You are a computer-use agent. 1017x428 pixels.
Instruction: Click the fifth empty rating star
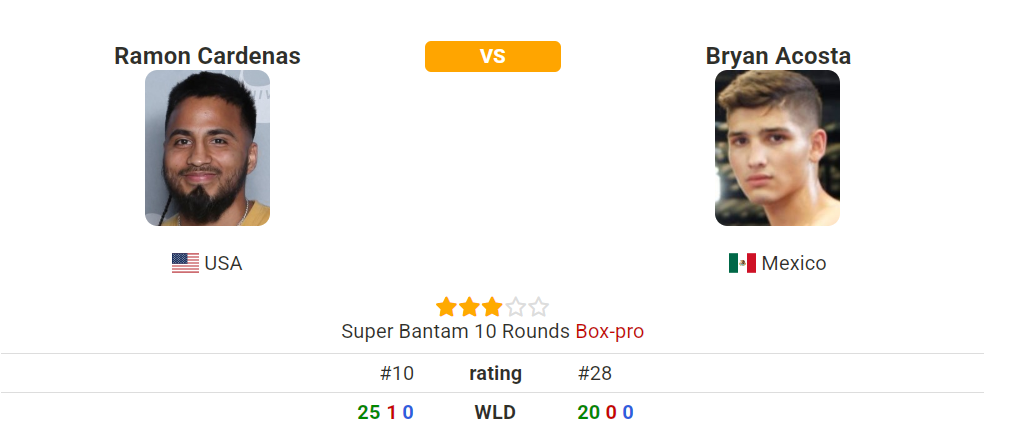coord(538,307)
